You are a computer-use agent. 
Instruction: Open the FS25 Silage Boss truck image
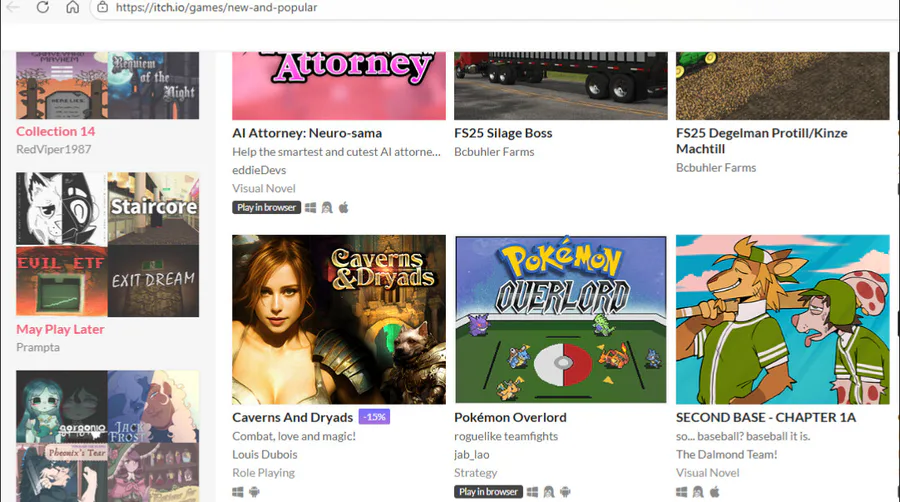pos(561,86)
